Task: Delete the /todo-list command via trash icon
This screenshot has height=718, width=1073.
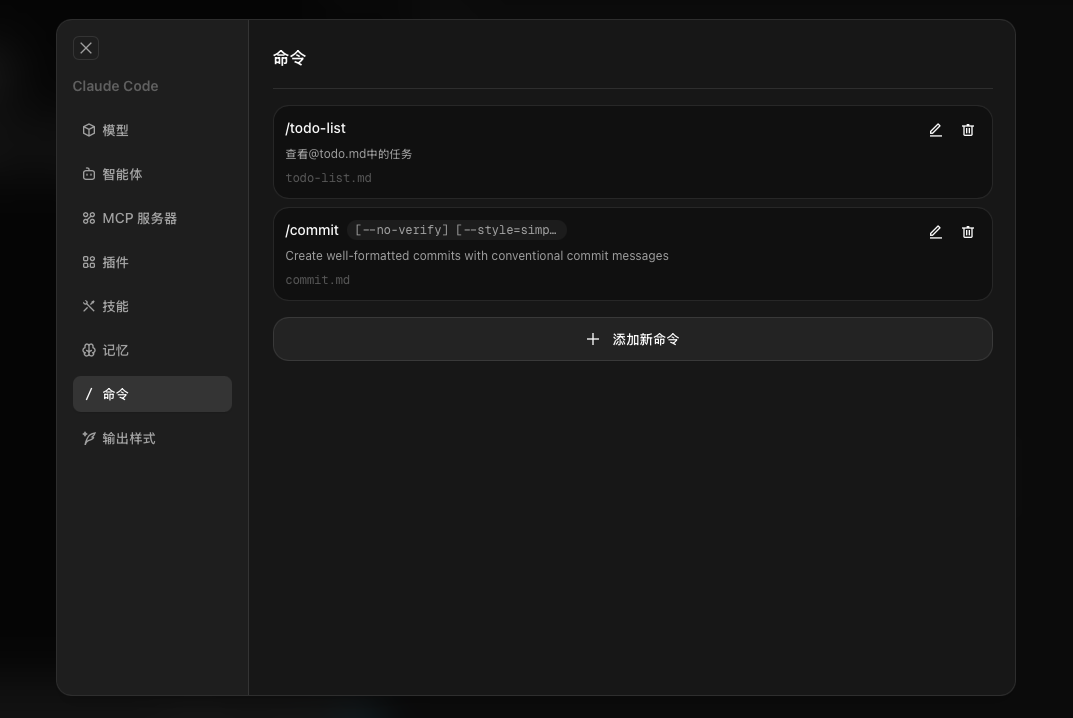Action: [967, 130]
